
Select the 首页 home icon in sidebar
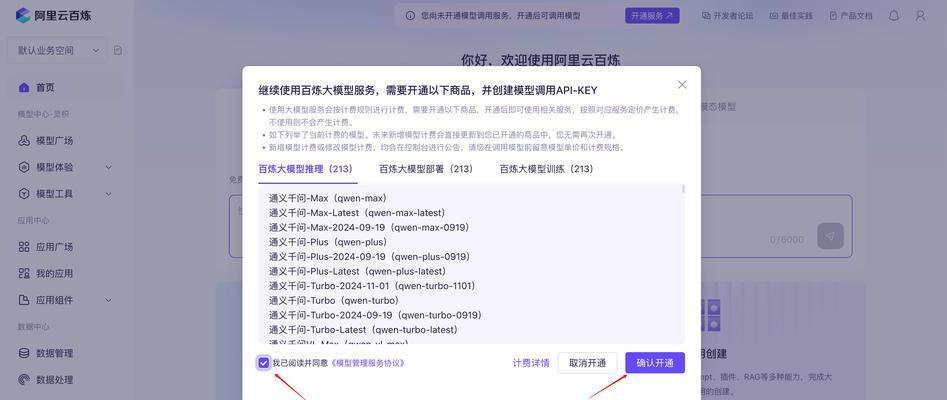(x=24, y=88)
